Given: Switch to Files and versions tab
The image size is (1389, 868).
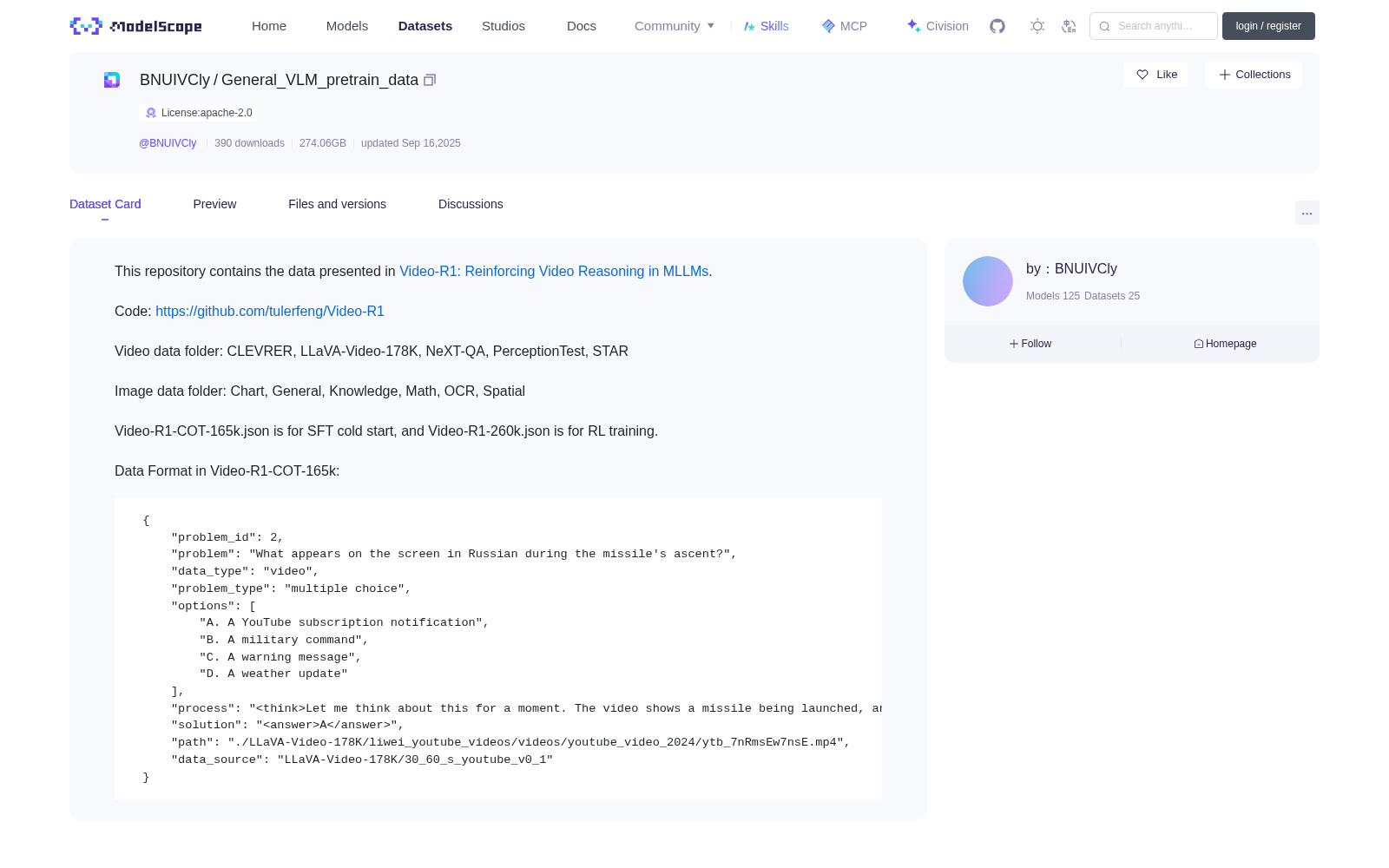Looking at the screenshot, I should (x=337, y=204).
